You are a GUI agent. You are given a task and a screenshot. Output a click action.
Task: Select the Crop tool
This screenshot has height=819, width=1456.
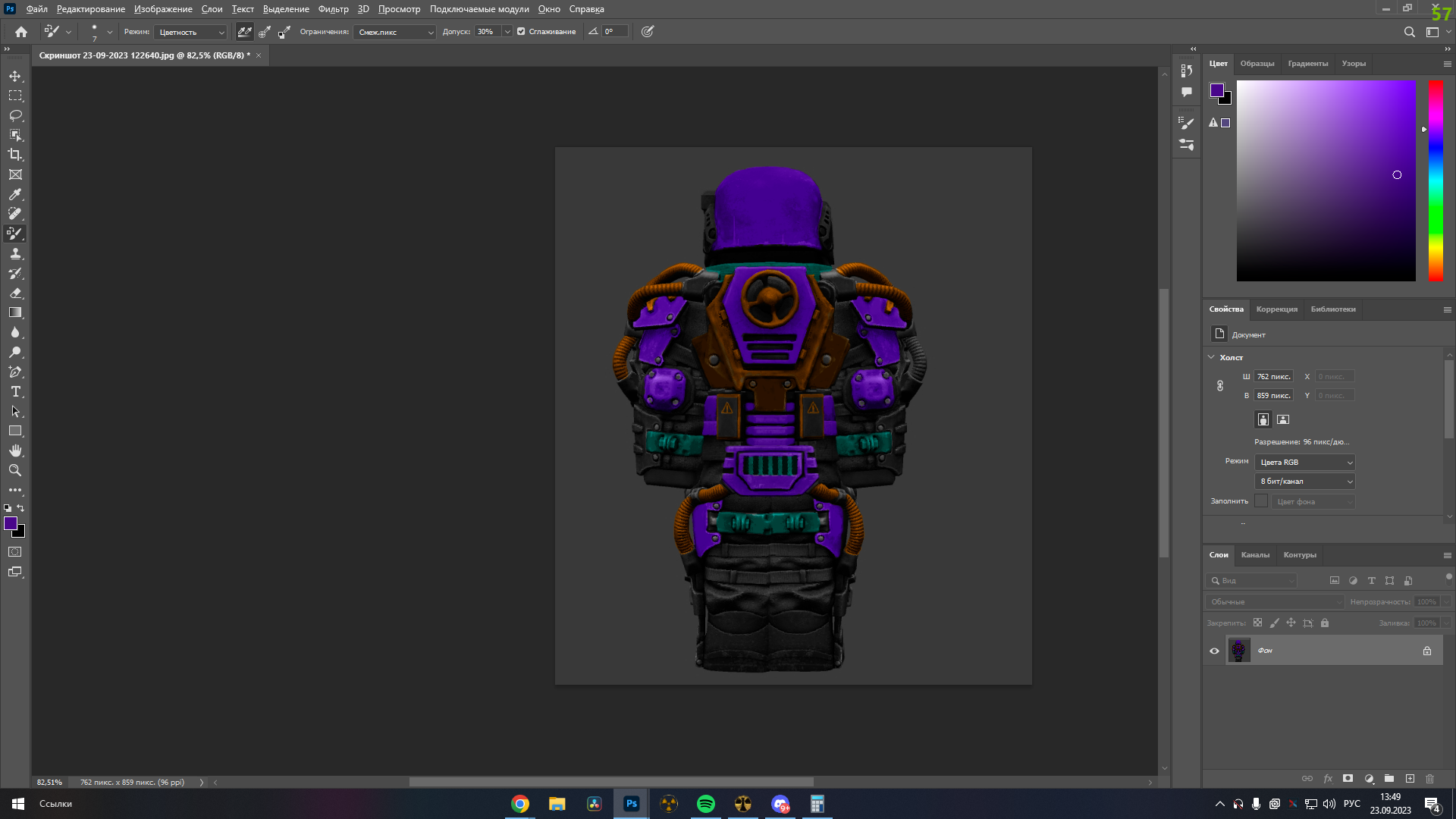tap(15, 155)
